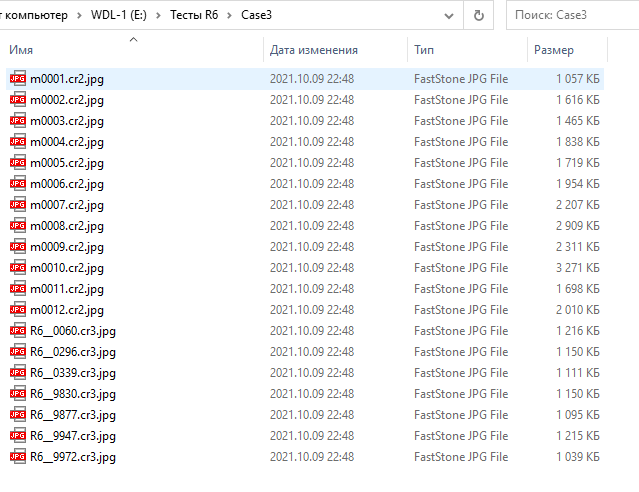Sort by the Дата изменения column header

tap(313, 50)
